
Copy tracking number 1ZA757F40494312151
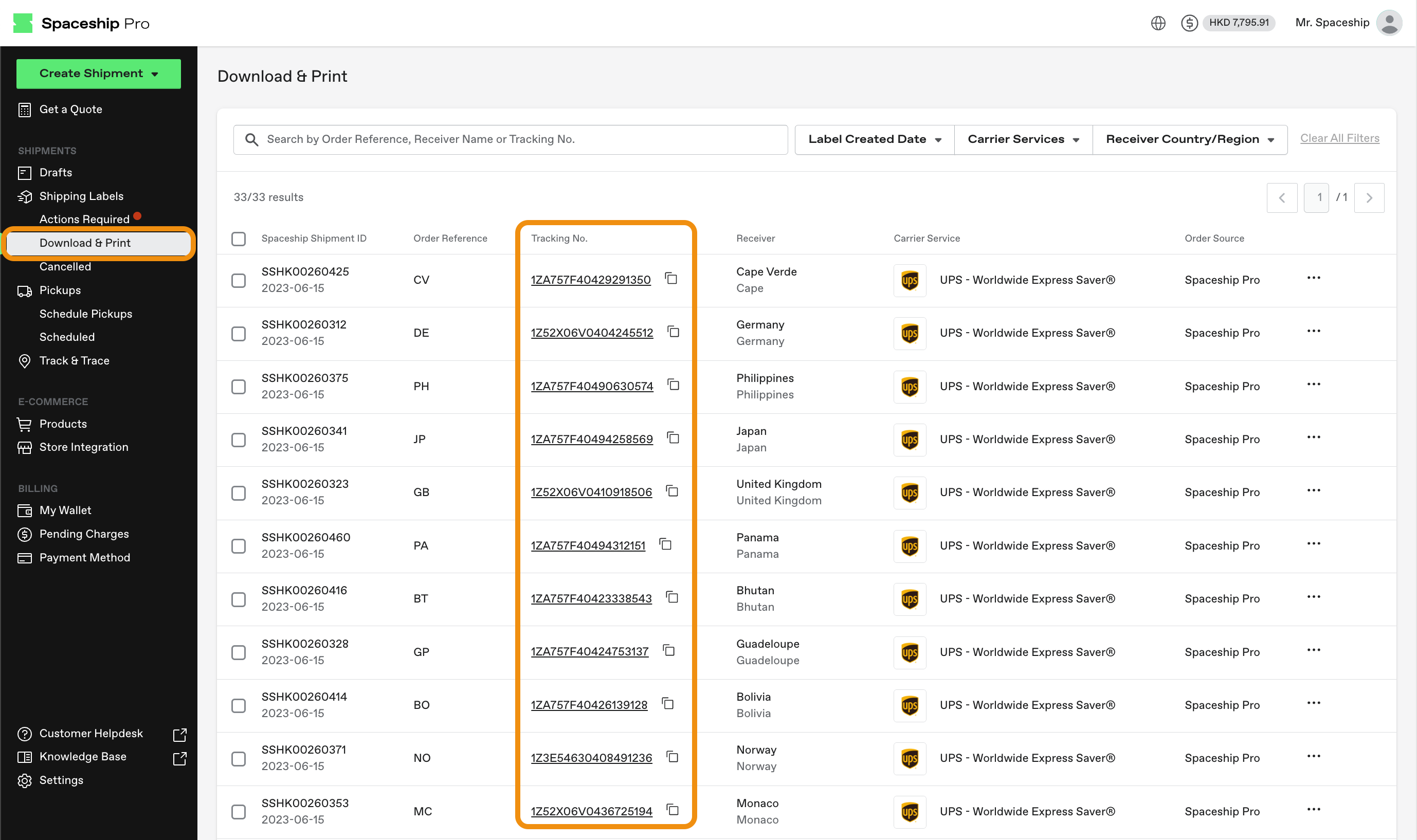(x=665, y=544)
